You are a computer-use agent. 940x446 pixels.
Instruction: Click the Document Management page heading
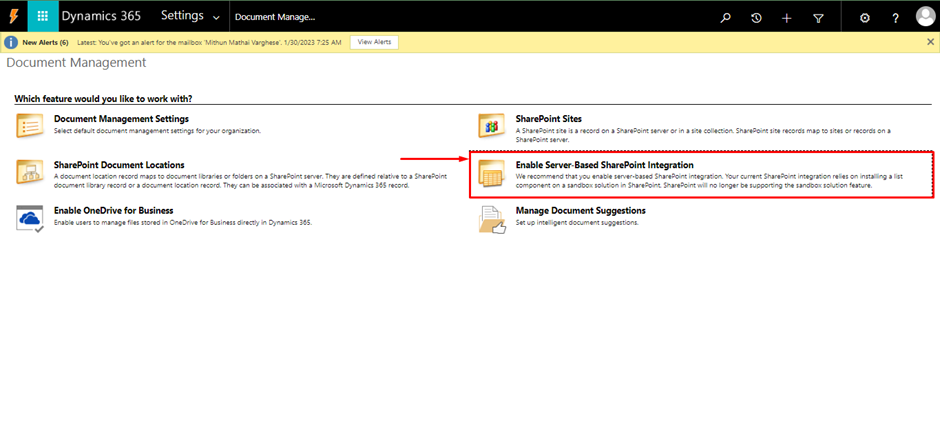tap(76, 62)
